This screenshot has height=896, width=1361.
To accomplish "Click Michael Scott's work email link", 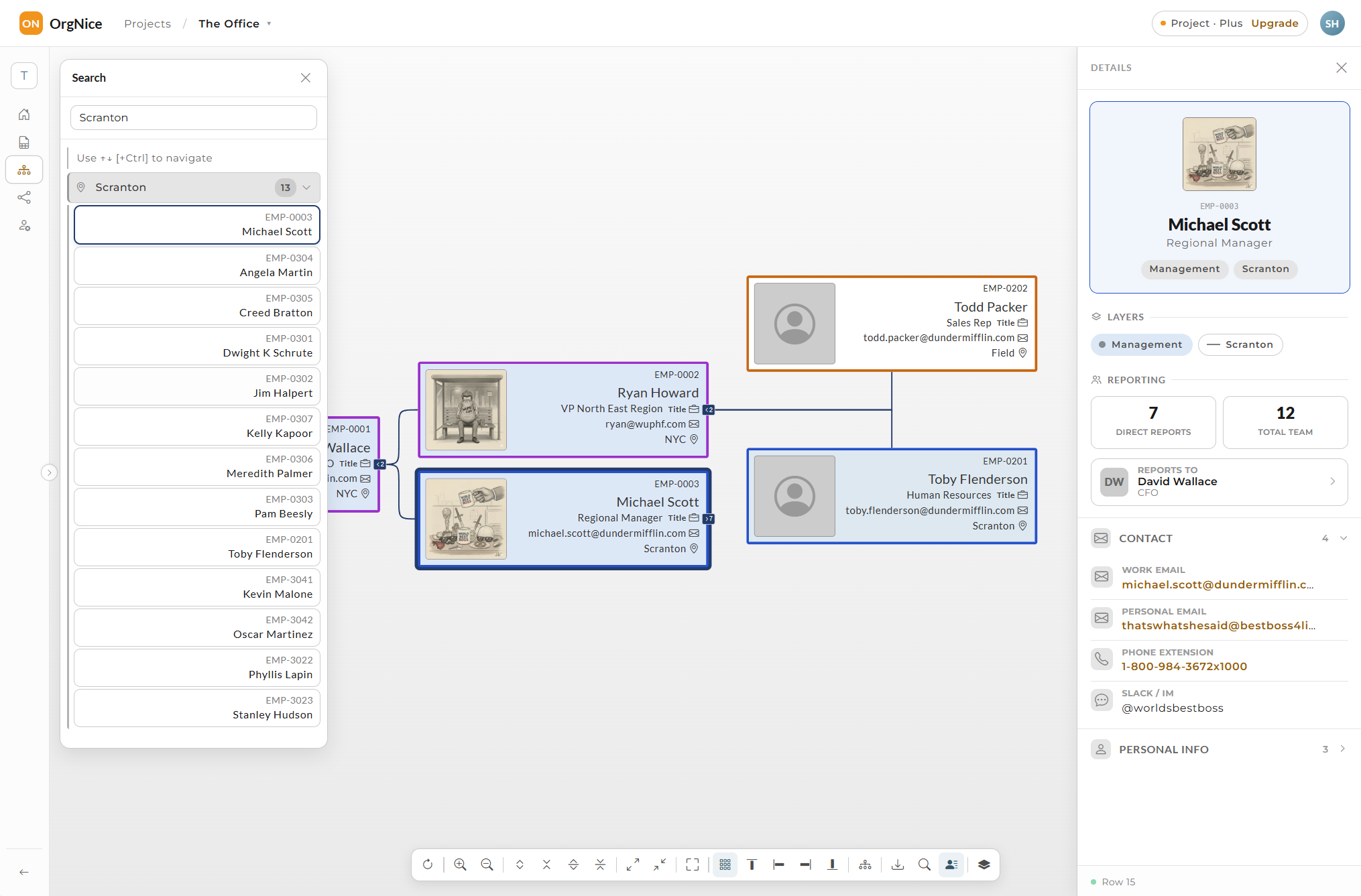I will pyautogui.click(x=1218, y=585).
